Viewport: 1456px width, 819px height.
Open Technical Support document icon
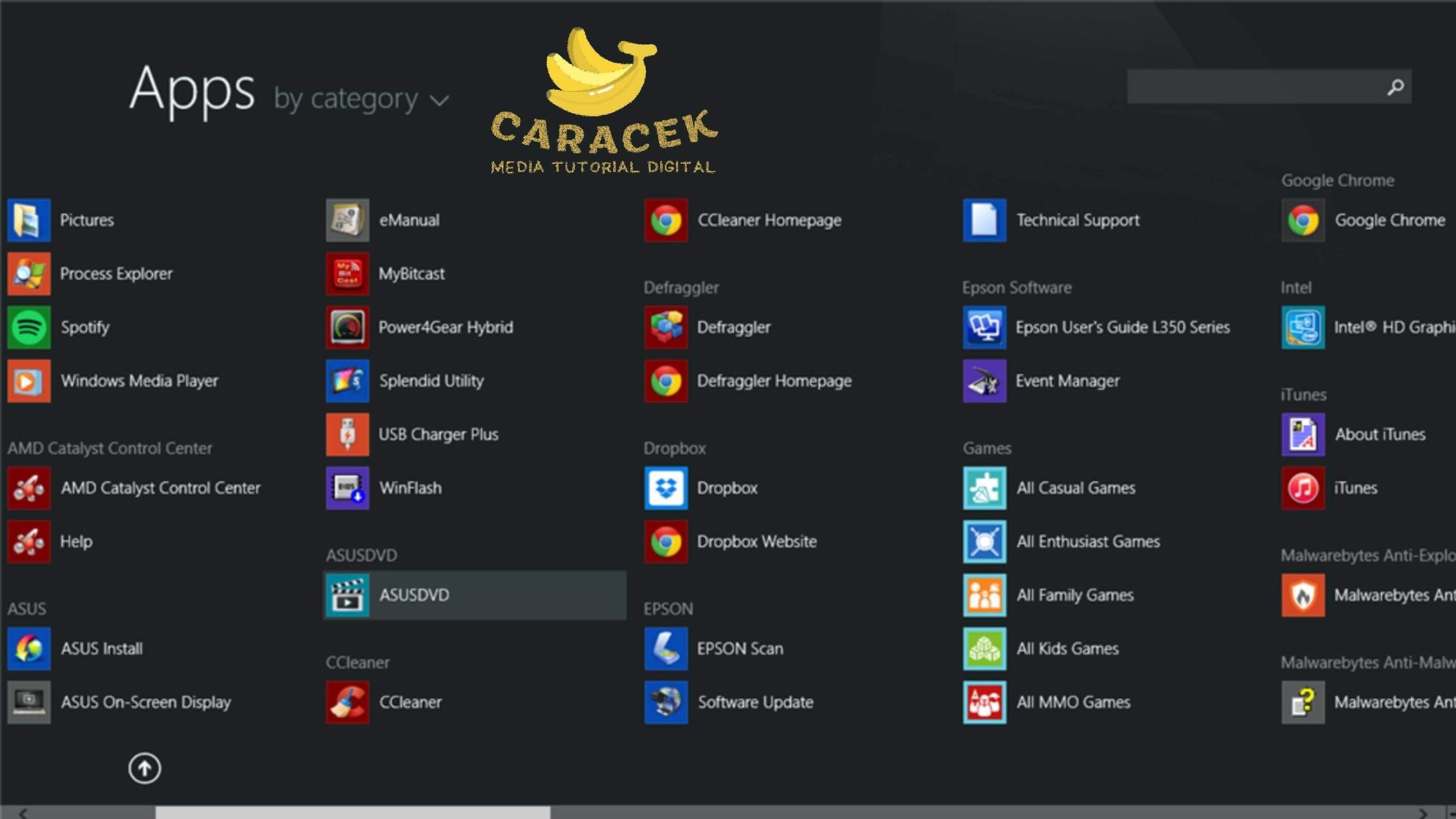click(x=985, y=220)
